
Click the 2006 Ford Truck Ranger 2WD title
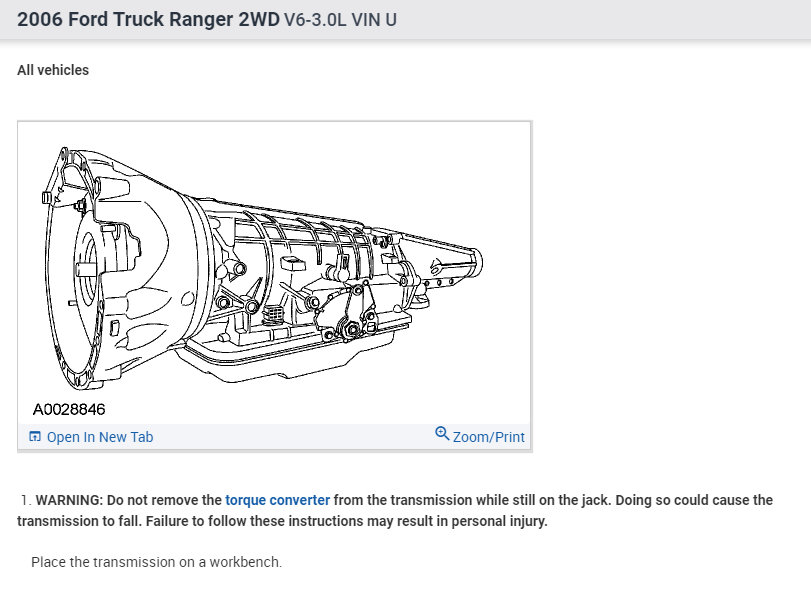148,19
